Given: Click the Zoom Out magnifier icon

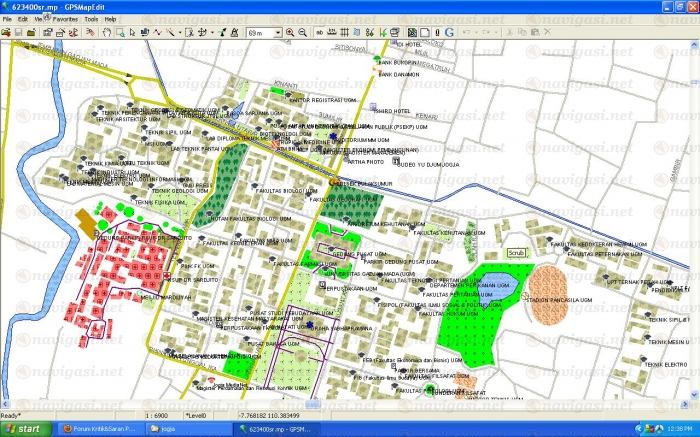Looking at the screenshot, I should pos(303,32).
